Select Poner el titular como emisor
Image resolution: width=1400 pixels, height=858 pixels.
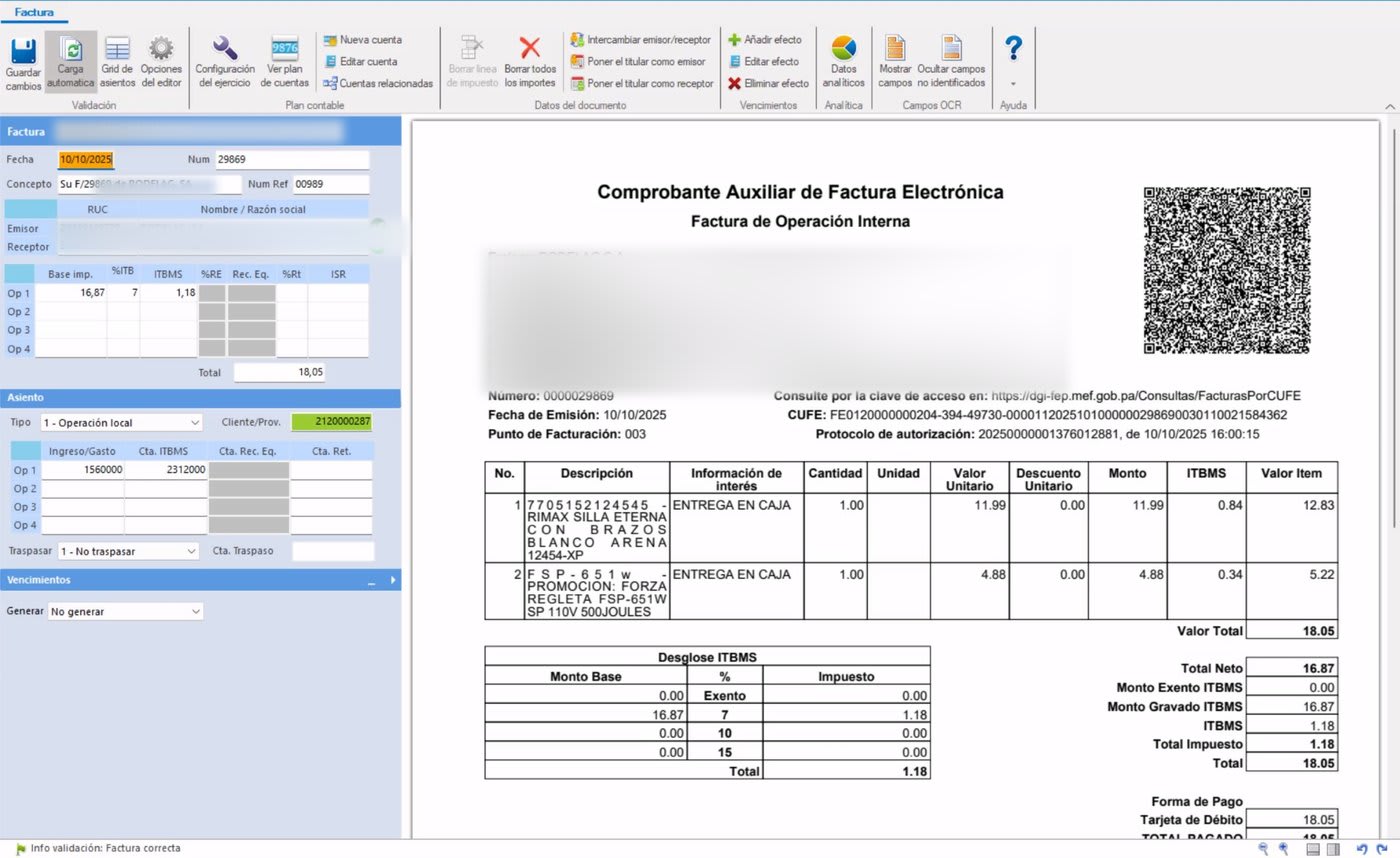pyautogui.click(x=638, y=61)
